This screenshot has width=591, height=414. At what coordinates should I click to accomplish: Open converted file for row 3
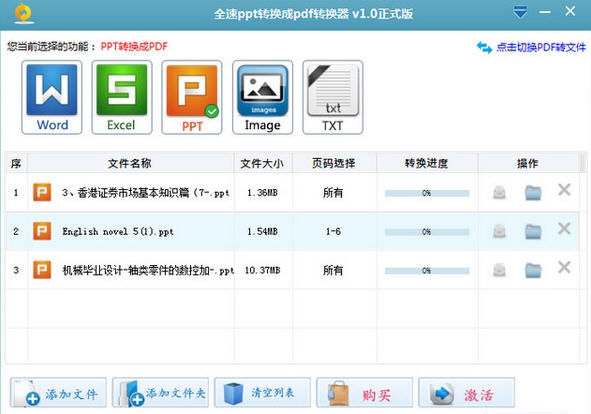point(499,270)
